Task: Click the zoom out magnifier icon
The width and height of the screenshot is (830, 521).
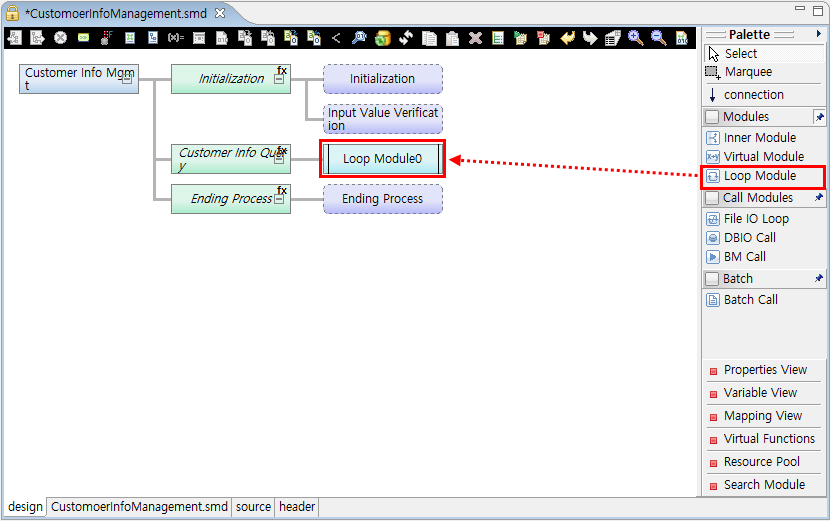Action: pos(658,38)
